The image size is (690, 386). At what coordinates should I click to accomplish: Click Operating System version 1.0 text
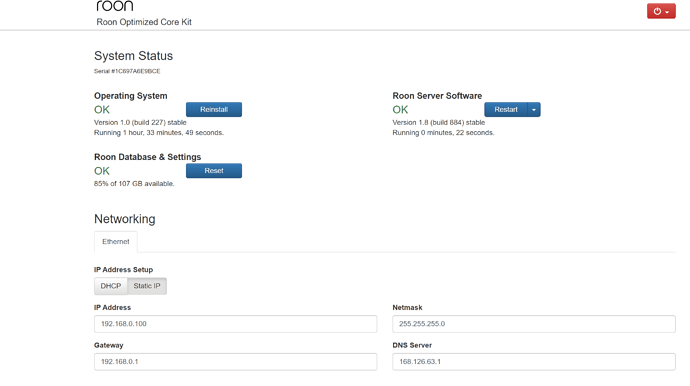click(x=140, y=122)
